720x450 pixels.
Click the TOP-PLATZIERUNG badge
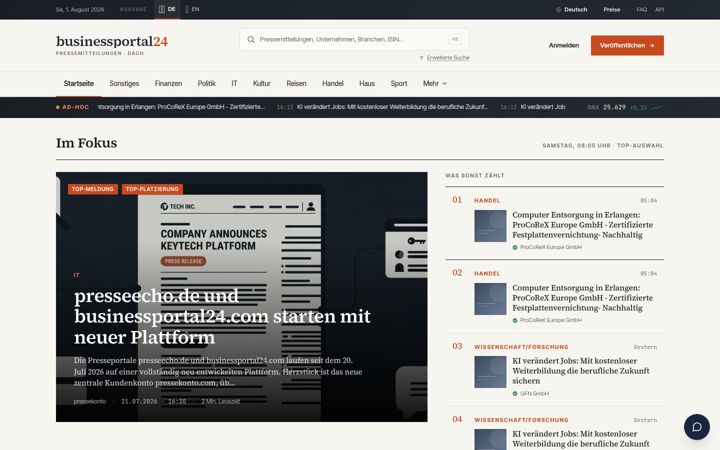[x=152, y=189]
